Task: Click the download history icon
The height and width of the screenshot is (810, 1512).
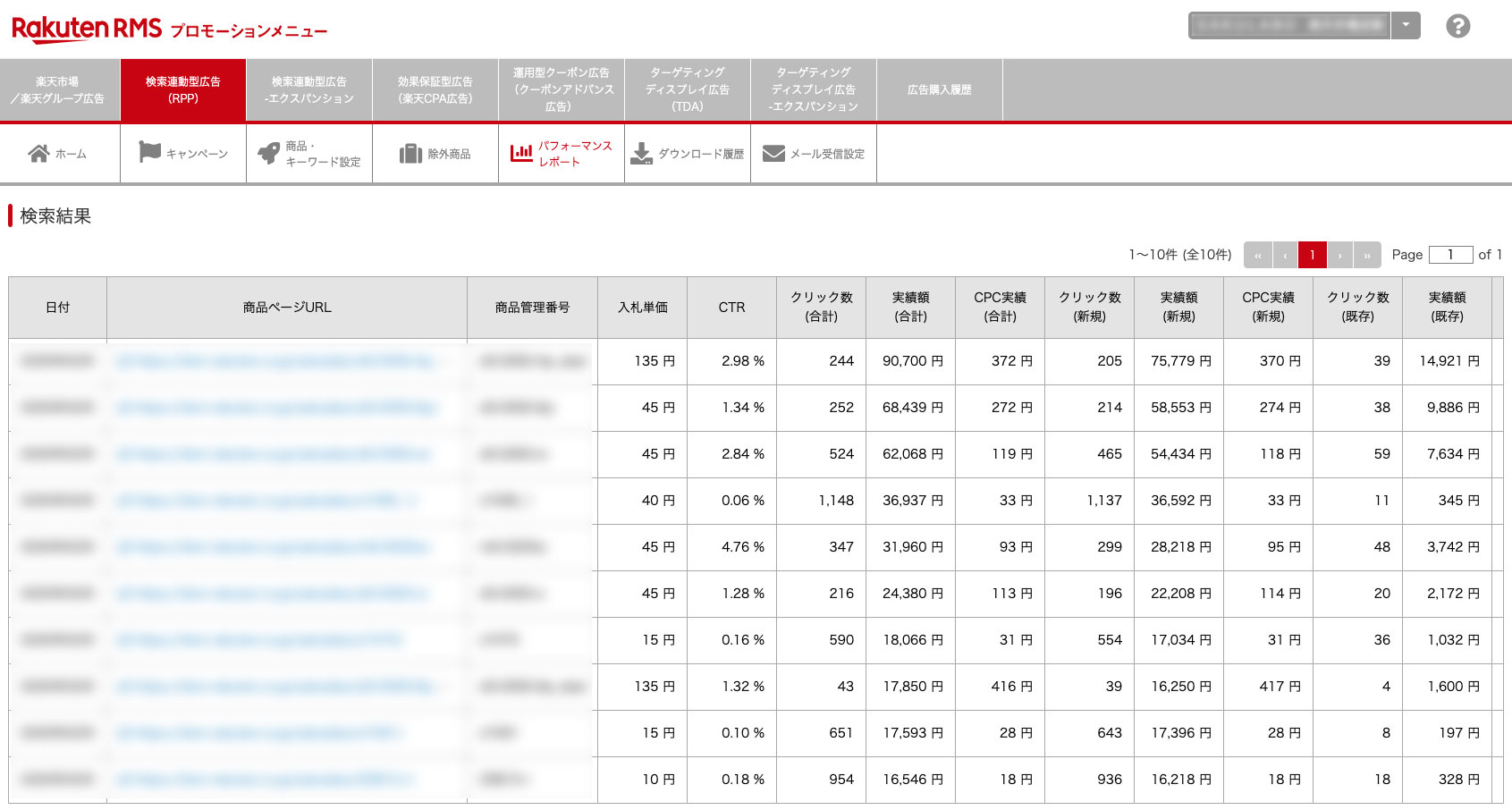Action: (x=641, y=154)
